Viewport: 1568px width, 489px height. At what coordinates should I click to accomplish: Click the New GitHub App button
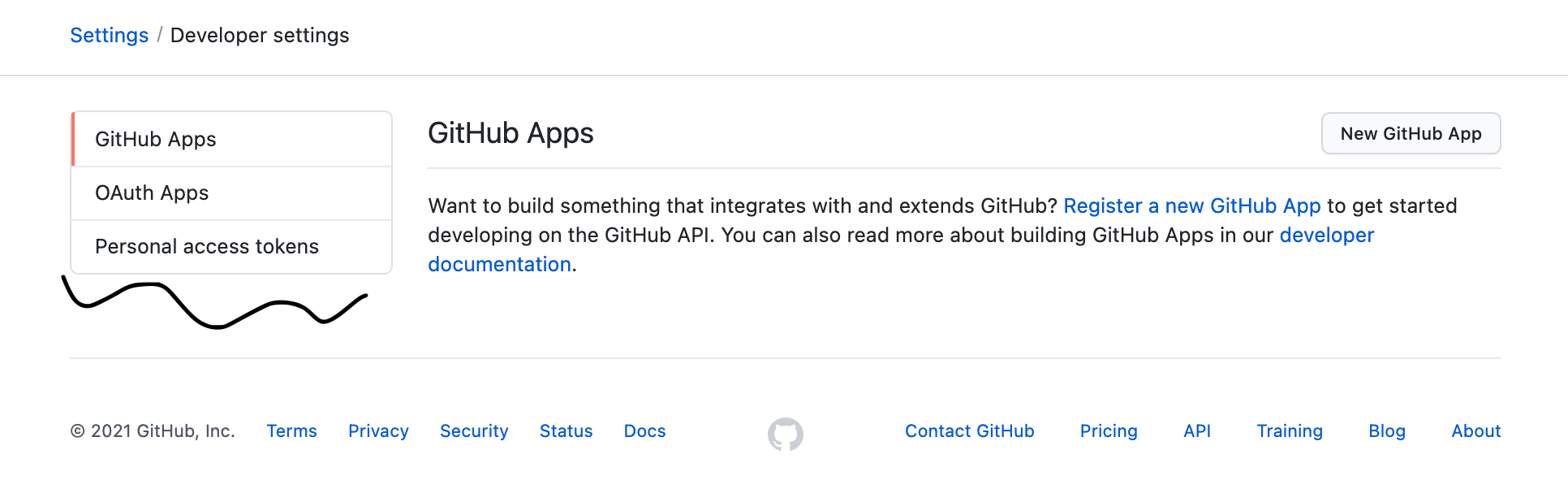pos(1411,134)
